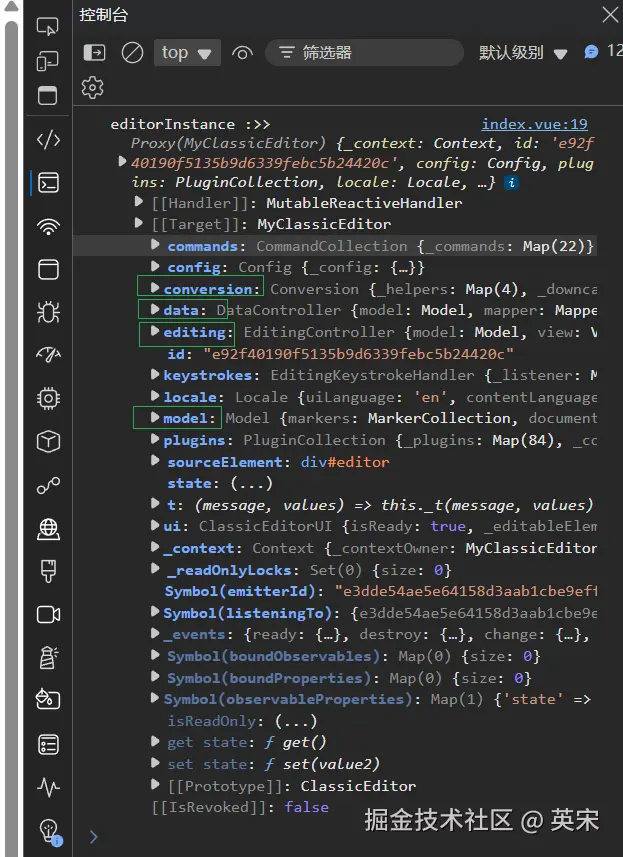This screenshot has height=857, width=623.
Task: Expand the editing property
Action: tap(155, 331)
